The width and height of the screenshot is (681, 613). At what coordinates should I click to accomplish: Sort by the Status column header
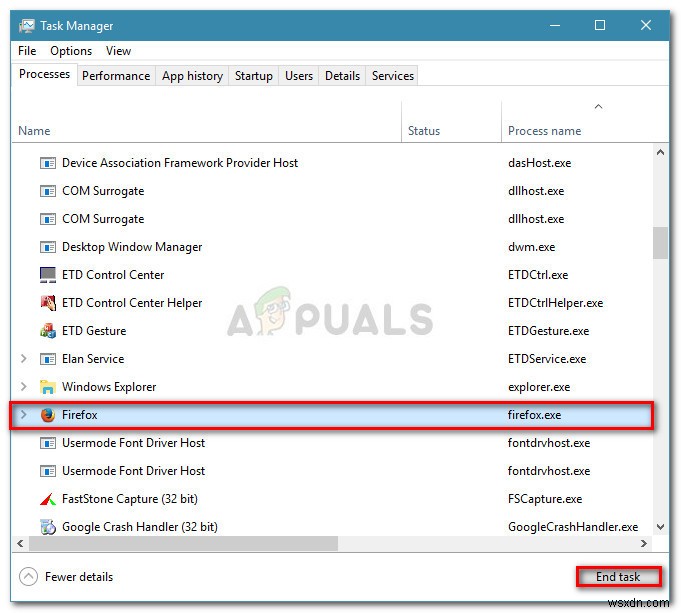[x=452, y=122]
